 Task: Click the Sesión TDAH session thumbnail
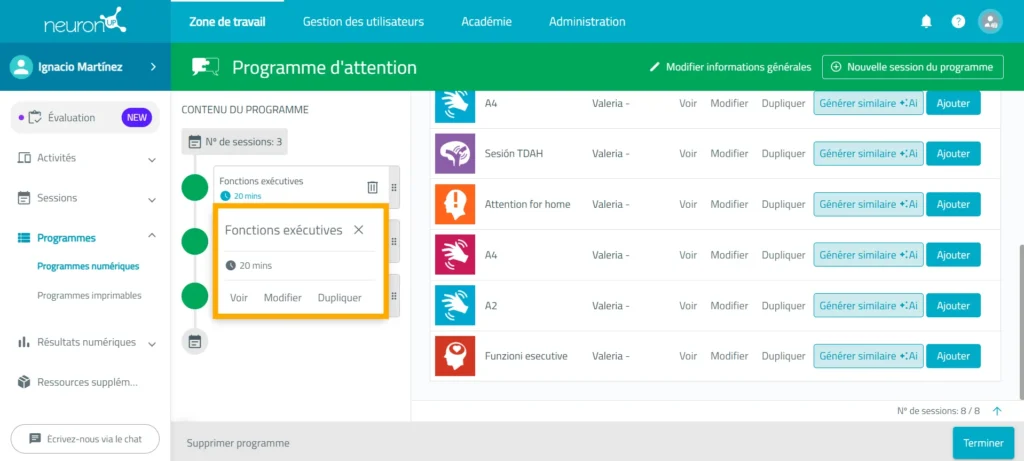click(x=455, y=153)
